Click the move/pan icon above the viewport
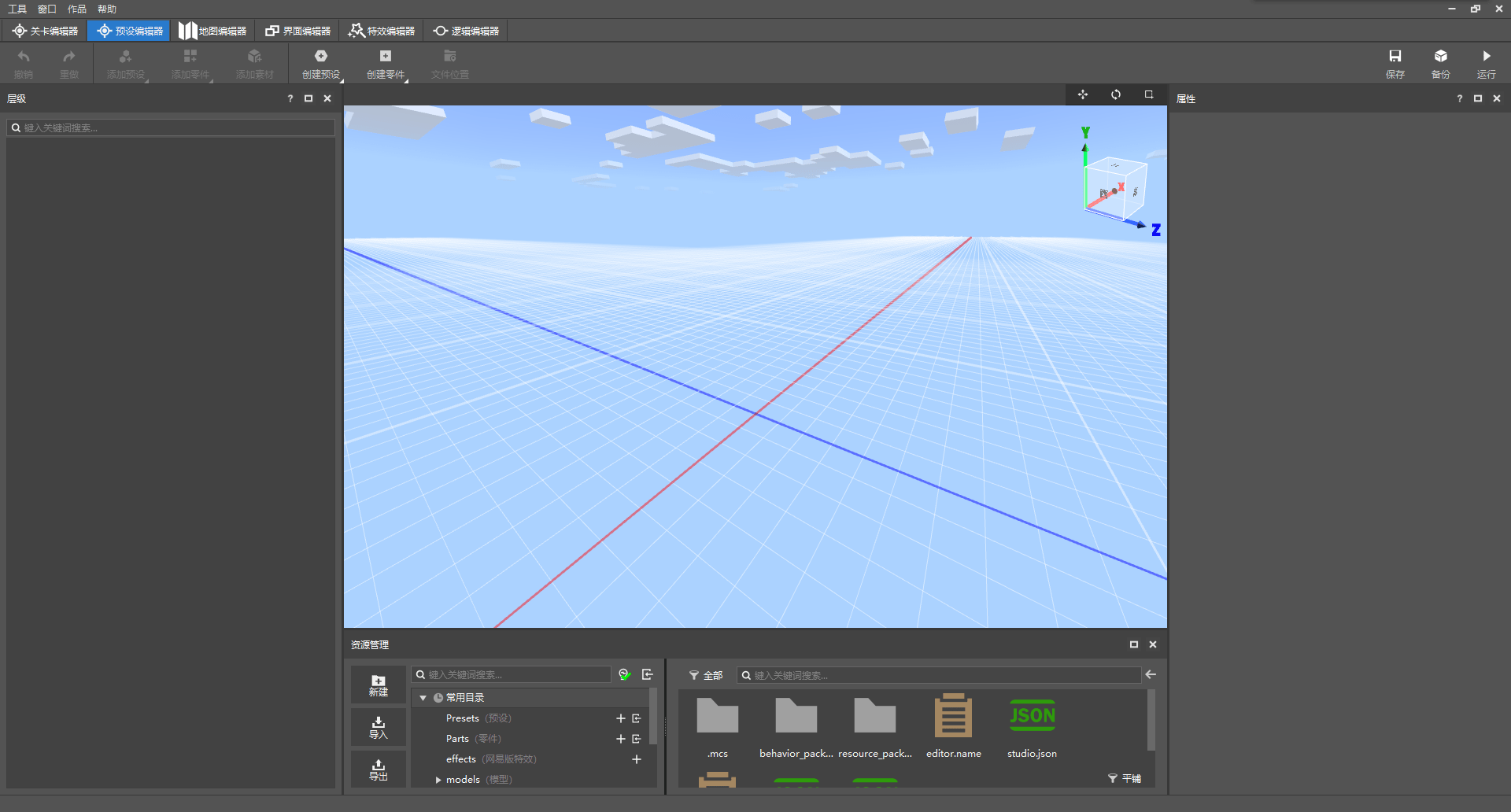This screenshot has width=1511, height=812. [1083, 94]
